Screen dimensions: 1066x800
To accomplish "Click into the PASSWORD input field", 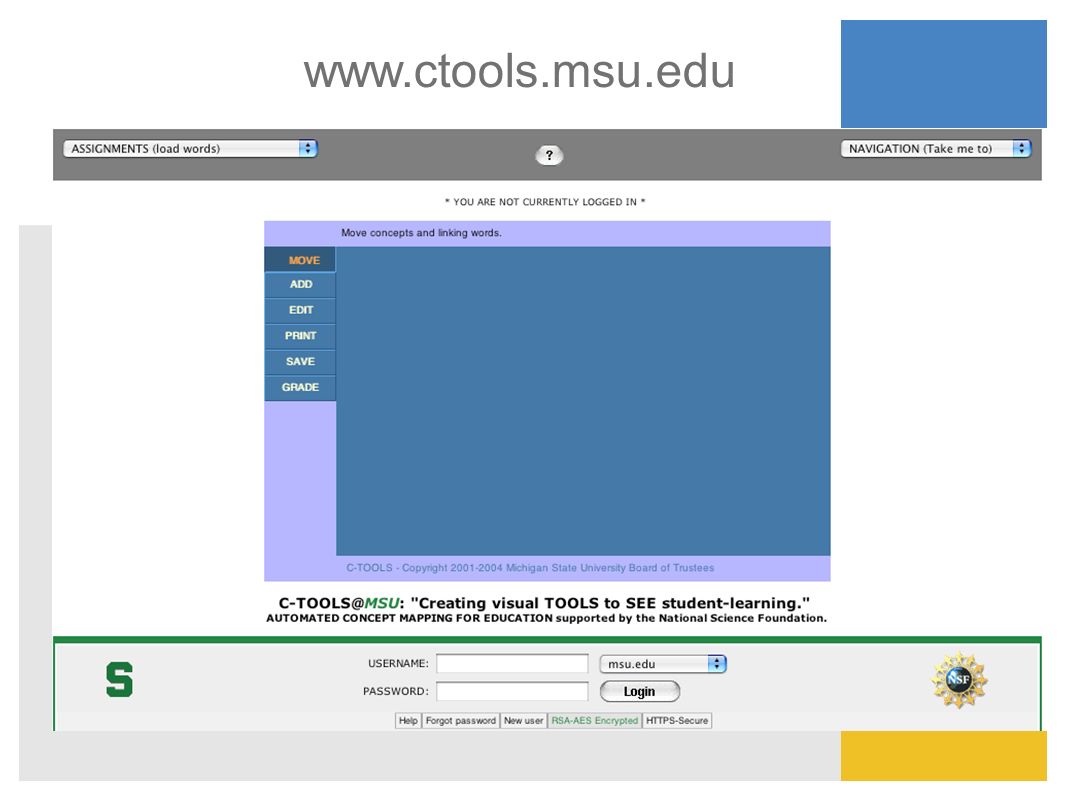I will click(x=512, y=691).
